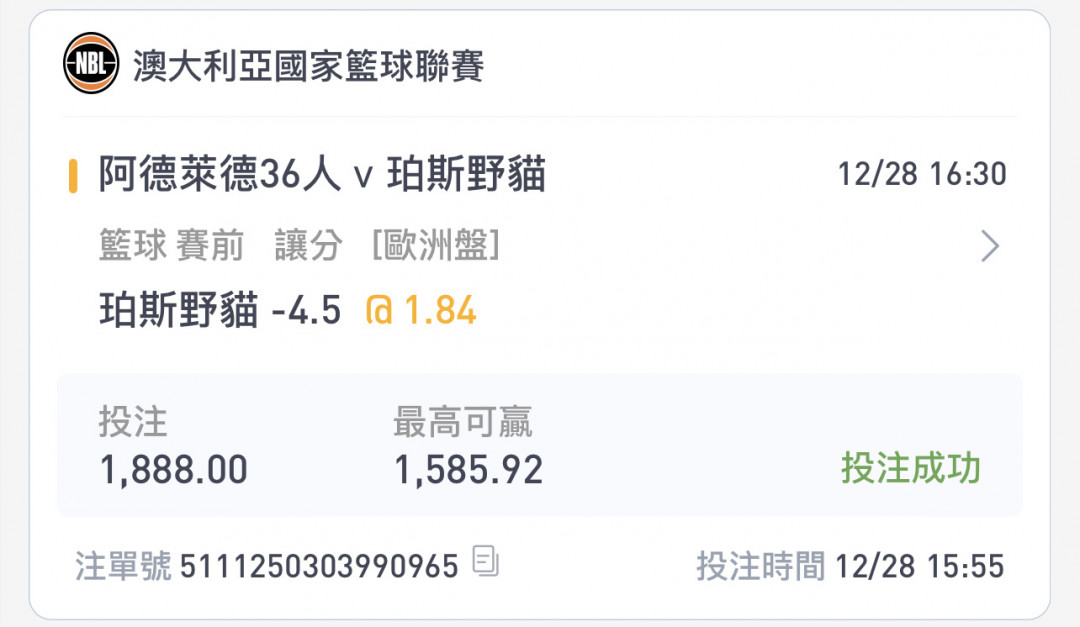Viewport: 1080px width, 627px height.
Task: Click the stake amount 1,888.00
Action: coord(174,471)
